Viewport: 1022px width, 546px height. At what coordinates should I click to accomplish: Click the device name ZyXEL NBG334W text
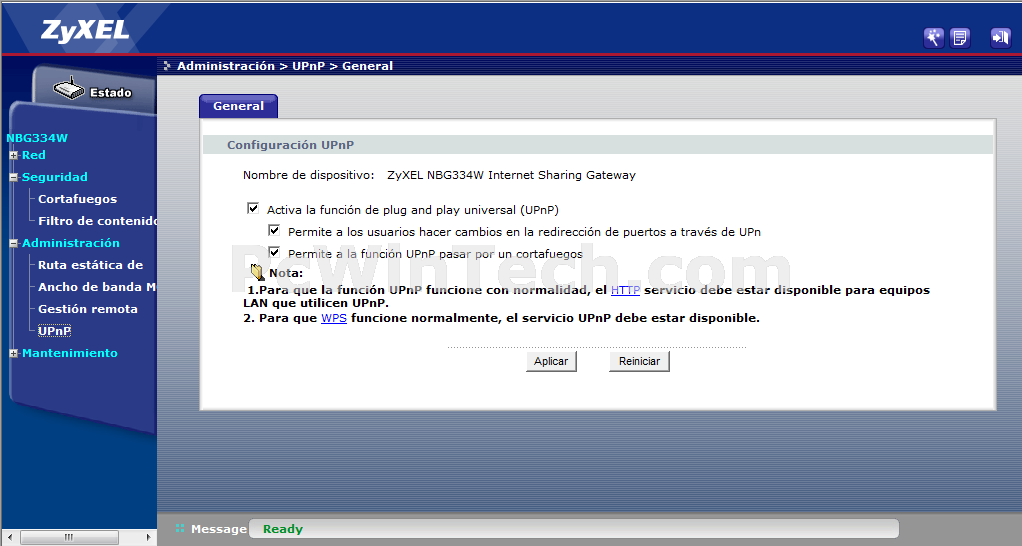(x=512, y=175)
